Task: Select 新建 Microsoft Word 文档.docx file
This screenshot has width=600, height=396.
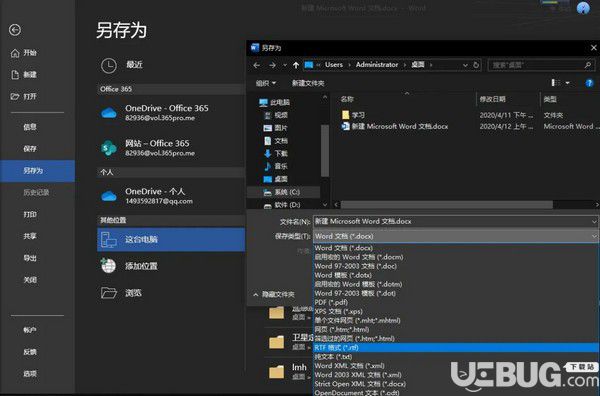Action: click(x=395, y=126)
